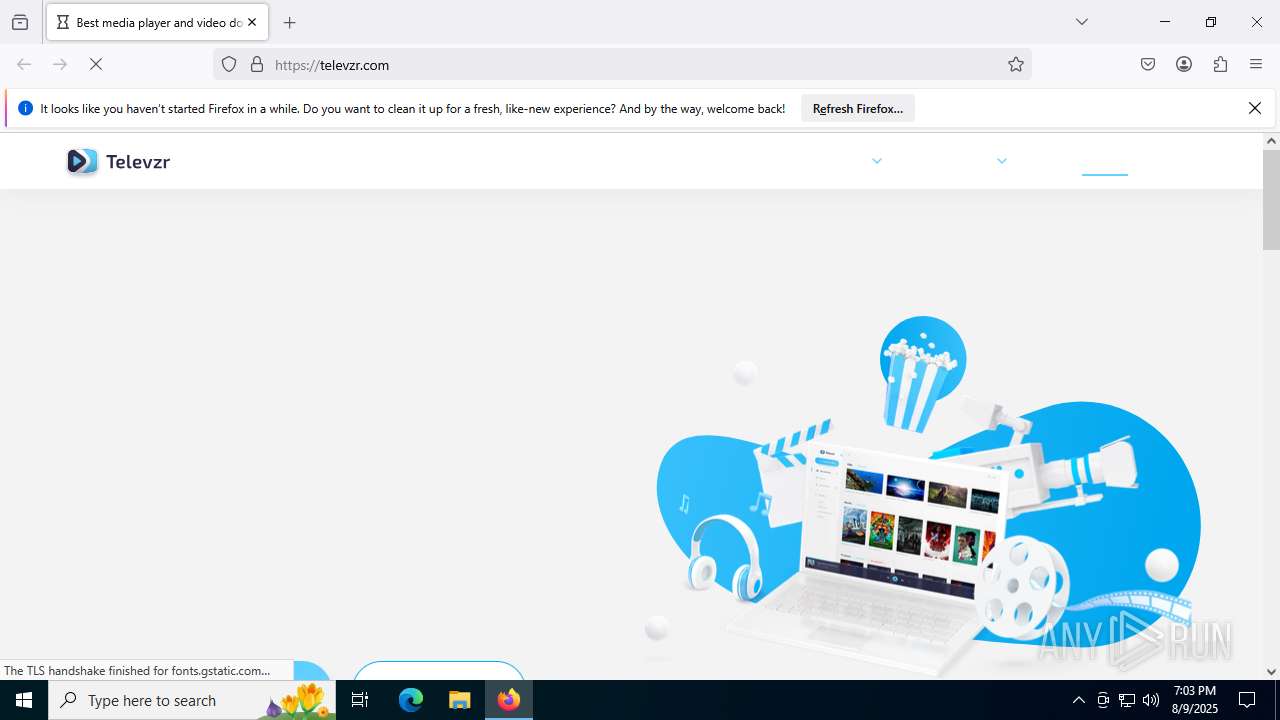
Task: Select Firefox taskbar icon
Action: click(509, 700)
